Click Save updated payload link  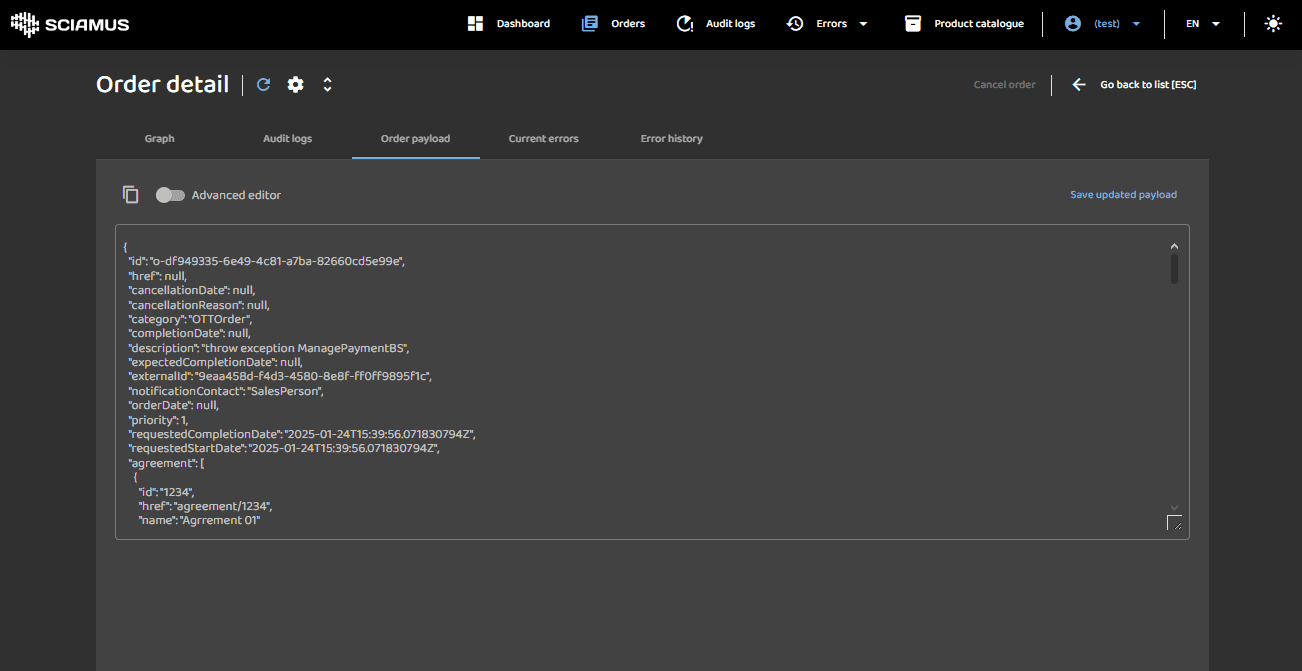[x=1123, y=195]
